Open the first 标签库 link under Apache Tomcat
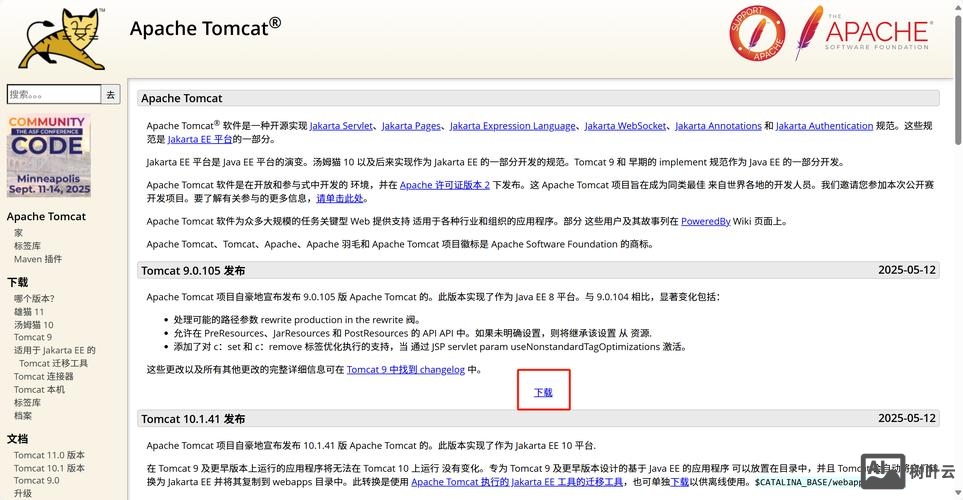 tap(27, 246)
